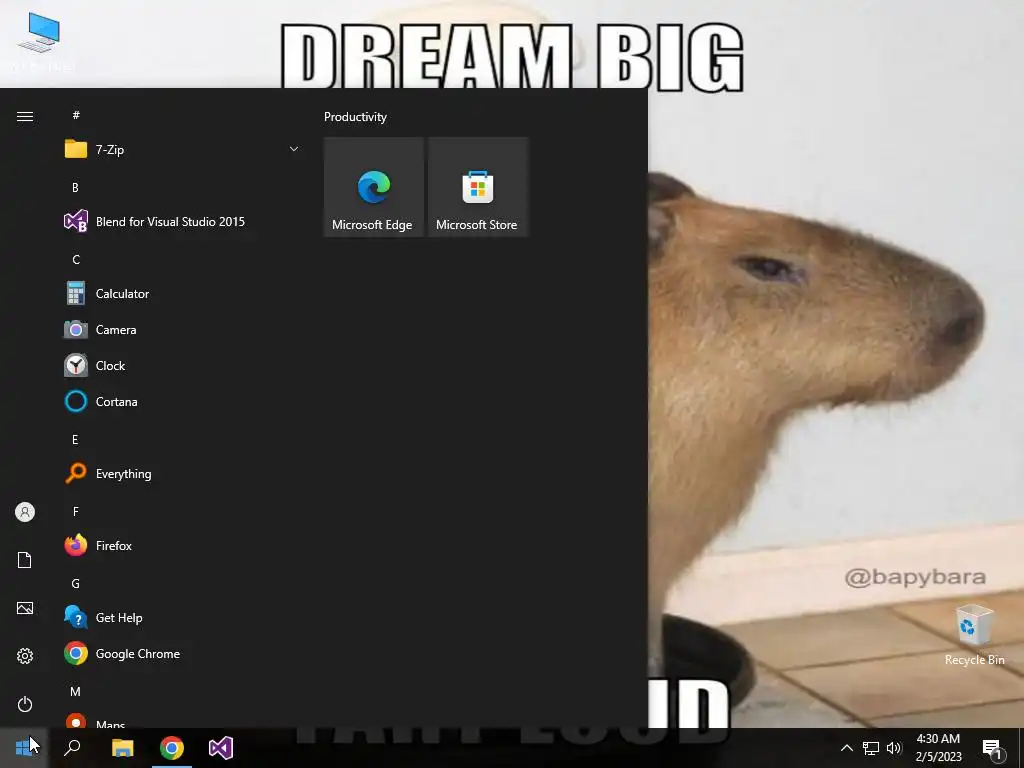
Task: Open the Get Help app
Action: click(x=181, y=618)
